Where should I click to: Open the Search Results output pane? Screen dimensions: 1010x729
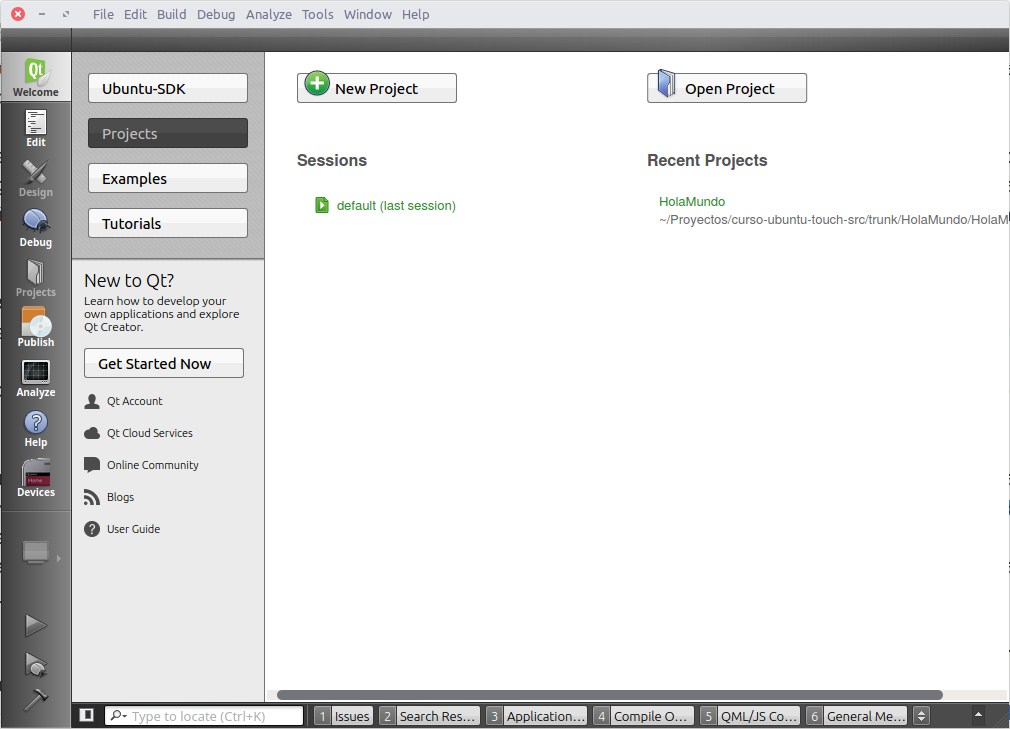[429, 716]
